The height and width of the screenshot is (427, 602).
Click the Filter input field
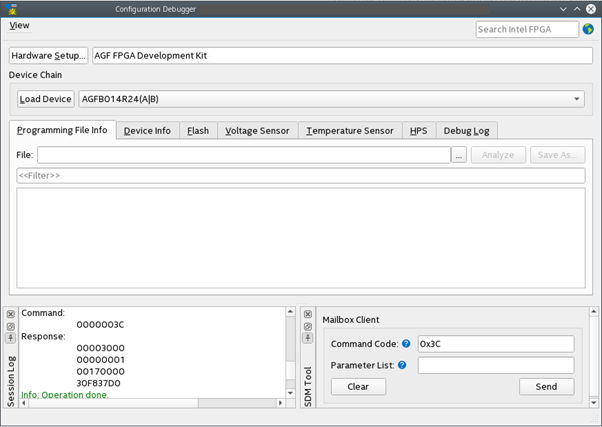tap(301, 175)
